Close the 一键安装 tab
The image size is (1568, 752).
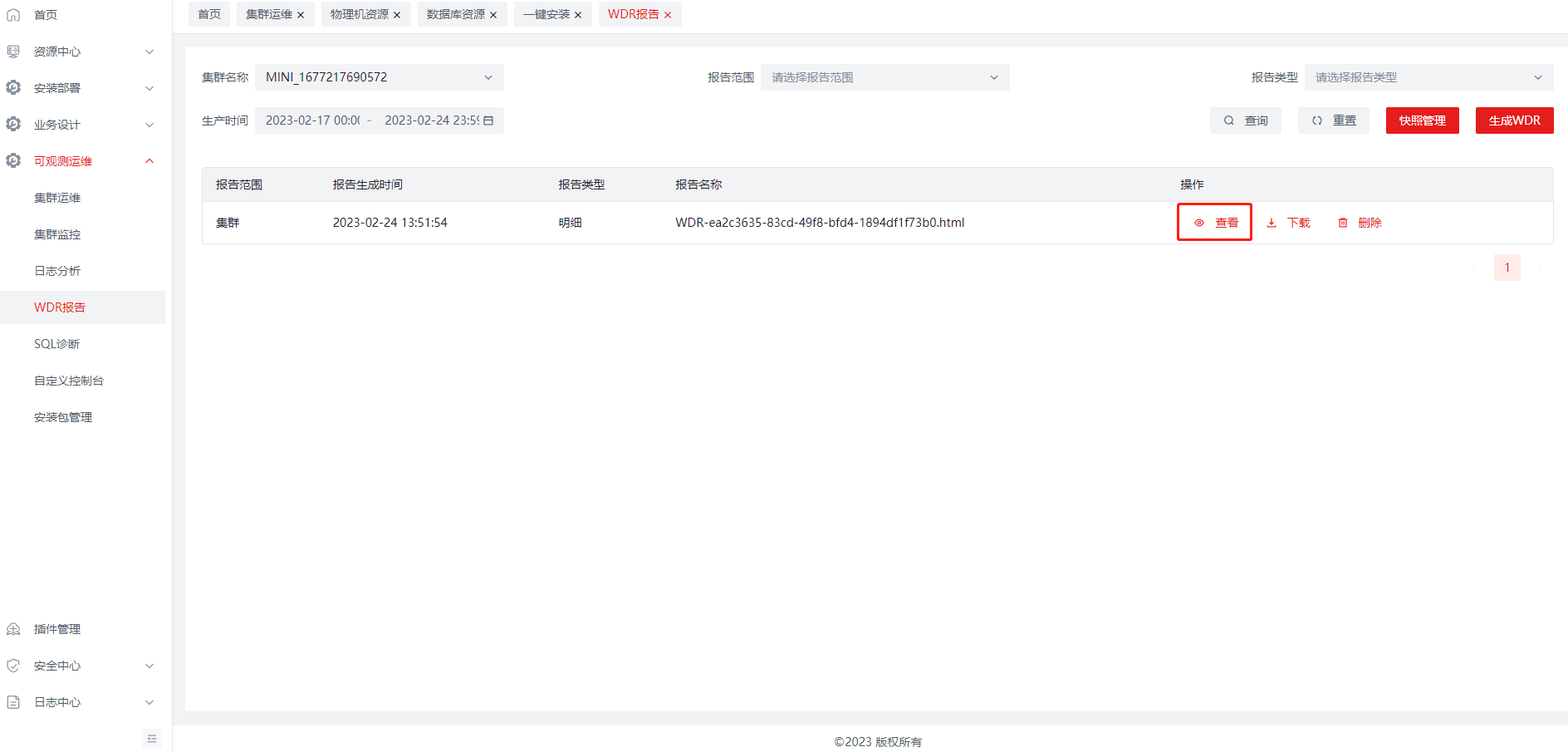(578, 15)
